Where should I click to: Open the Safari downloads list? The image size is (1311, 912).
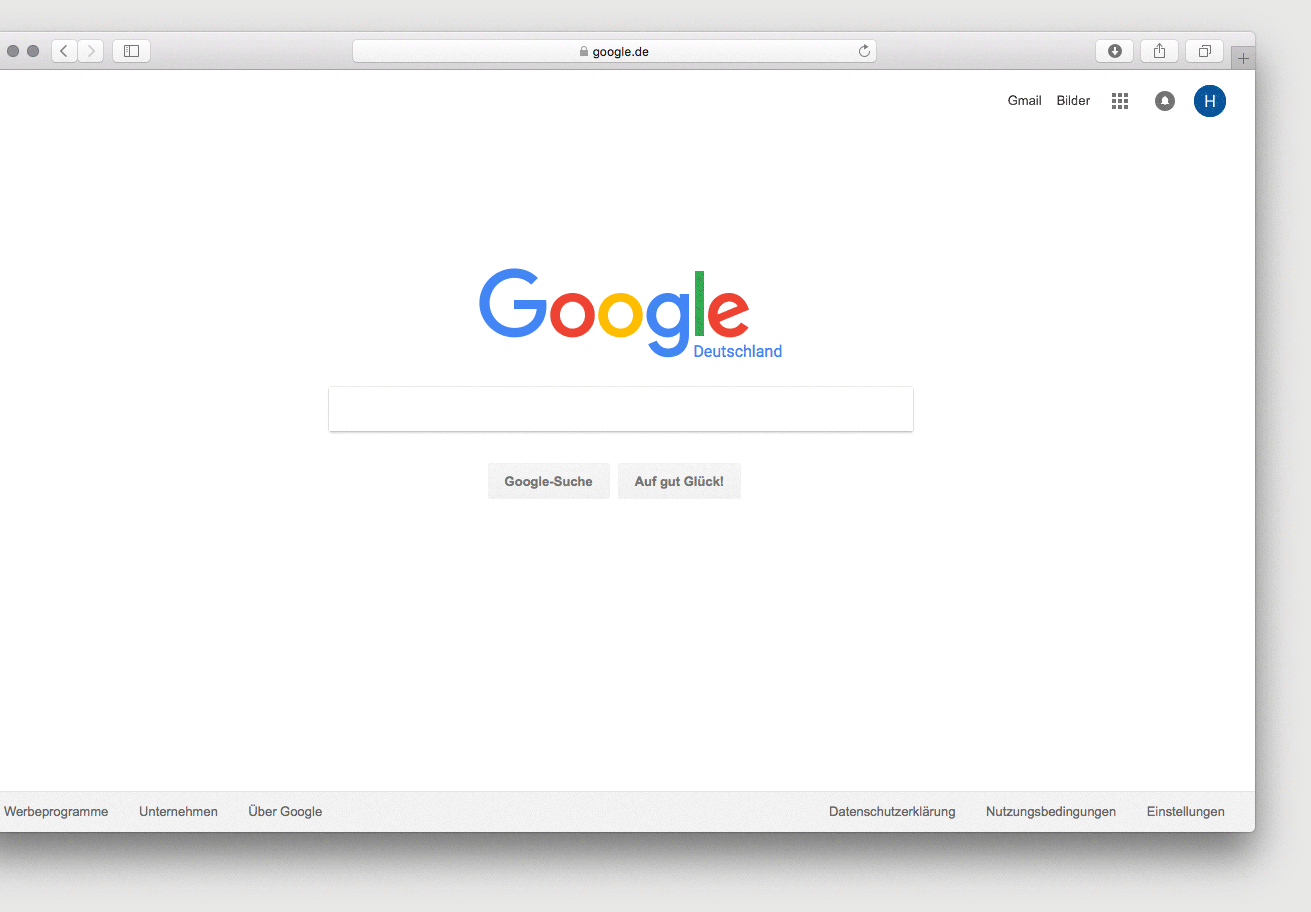[1115, 51]
